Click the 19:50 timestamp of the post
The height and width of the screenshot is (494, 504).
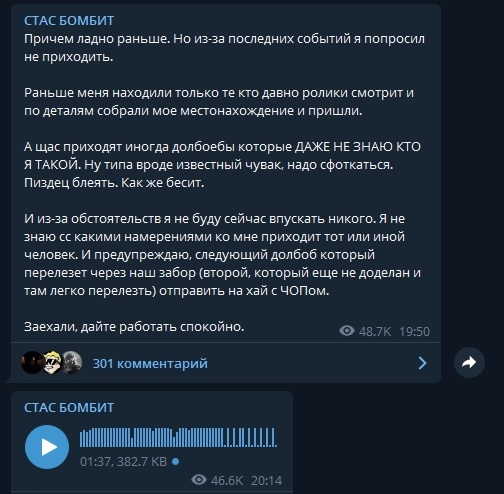[415, 331]
